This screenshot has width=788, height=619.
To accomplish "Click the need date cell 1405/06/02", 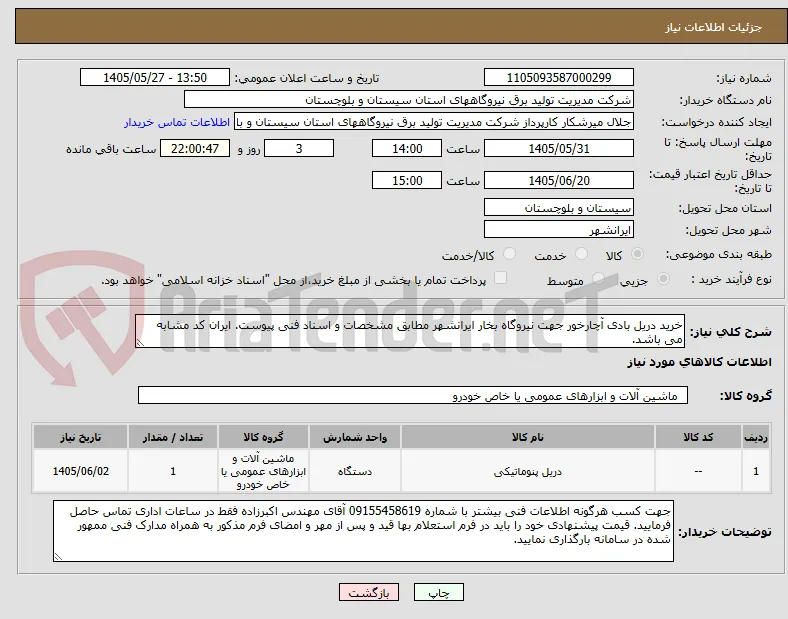I will (80, 471).
